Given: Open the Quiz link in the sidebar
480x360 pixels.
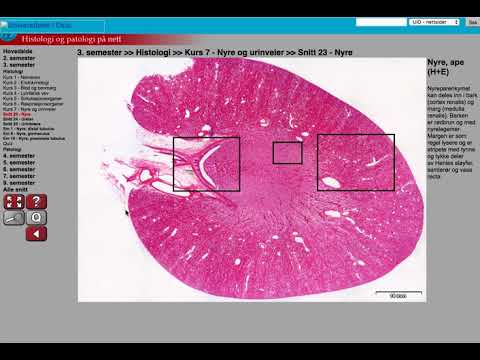Looking at the screenshot, I should [8, 143].
